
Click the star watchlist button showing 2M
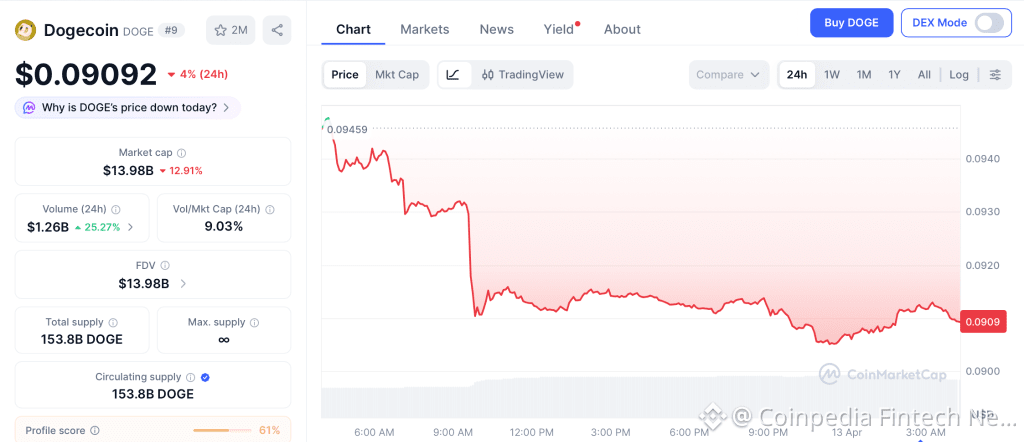(x=231, y=30)
